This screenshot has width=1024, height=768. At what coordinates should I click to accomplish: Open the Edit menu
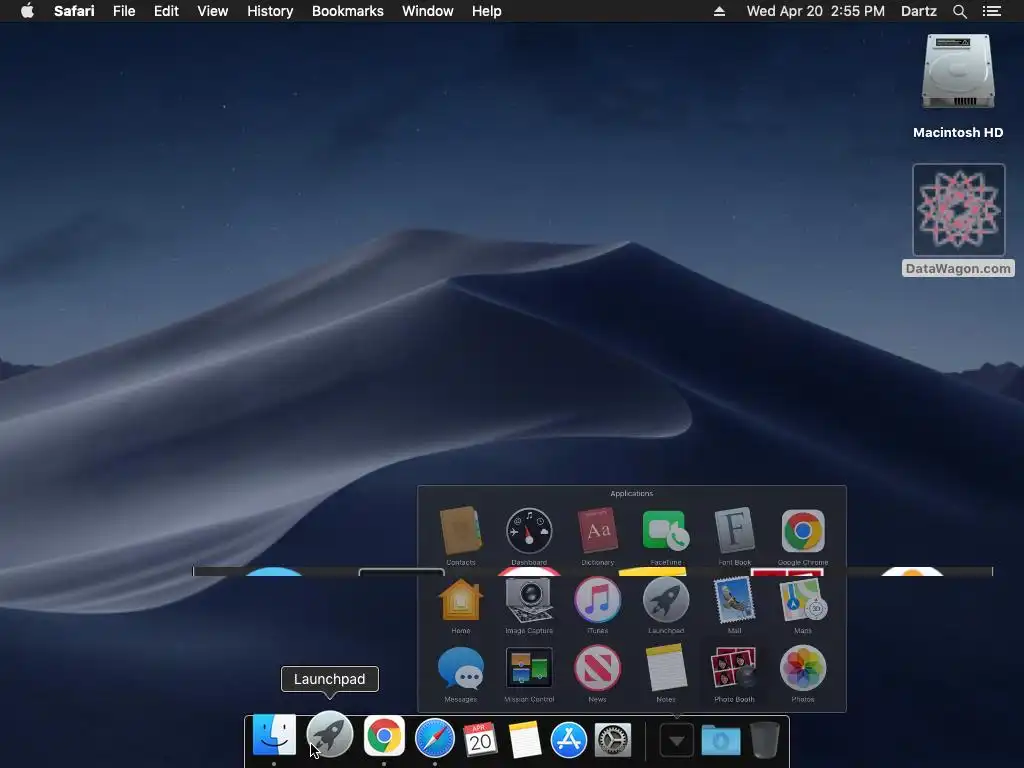tap(167, 11)
